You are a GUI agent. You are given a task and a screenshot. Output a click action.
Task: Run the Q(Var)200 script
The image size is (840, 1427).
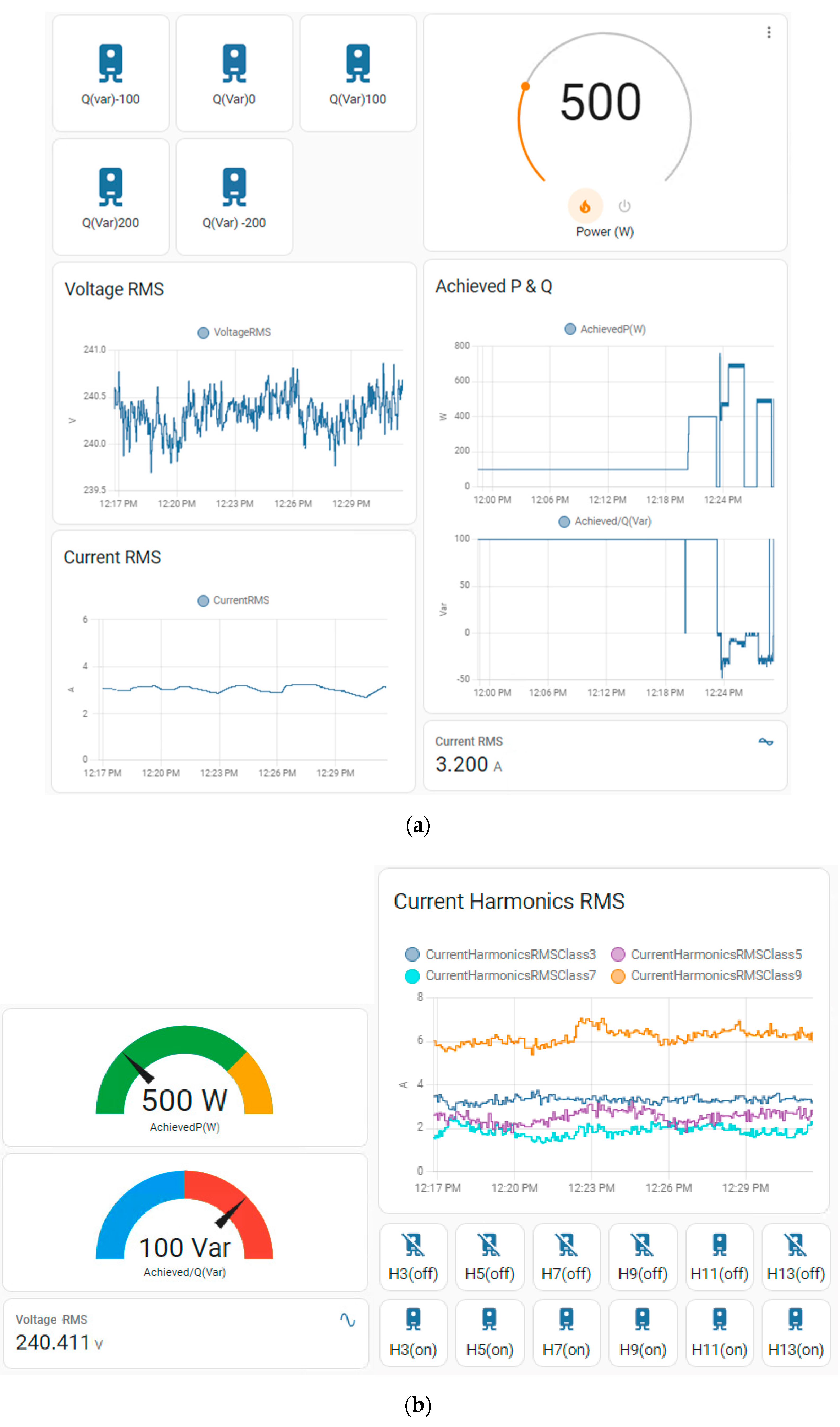click(111, 187)
